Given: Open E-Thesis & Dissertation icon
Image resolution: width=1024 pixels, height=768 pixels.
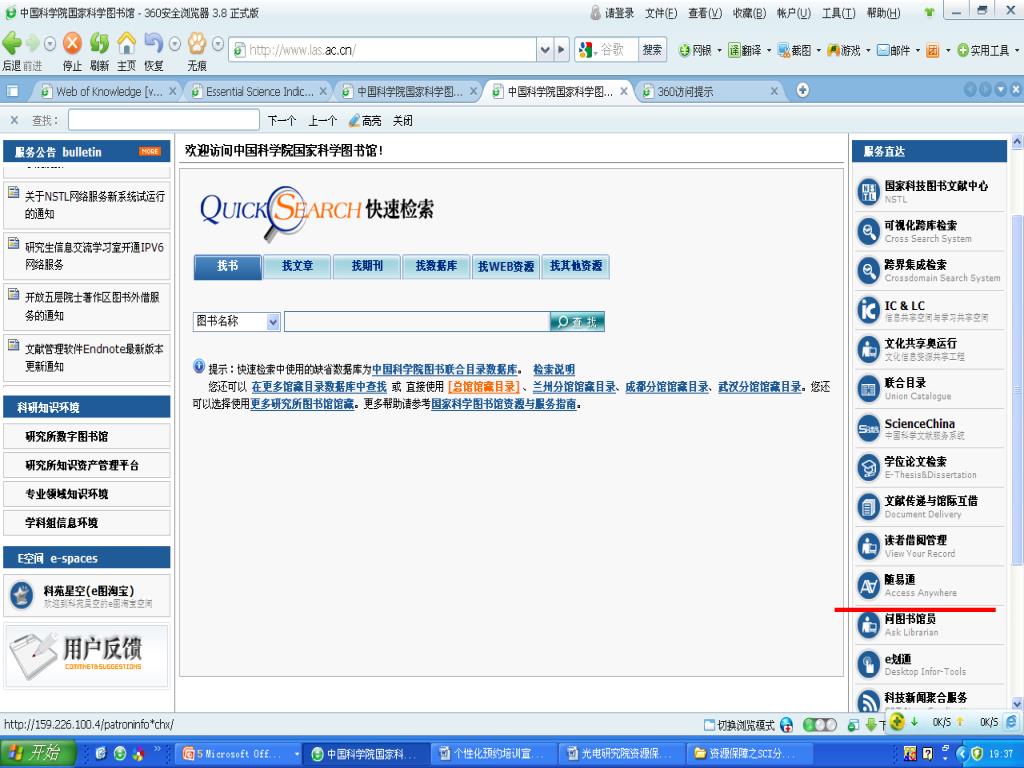Looking at the screenshot, I should [869, 468].
